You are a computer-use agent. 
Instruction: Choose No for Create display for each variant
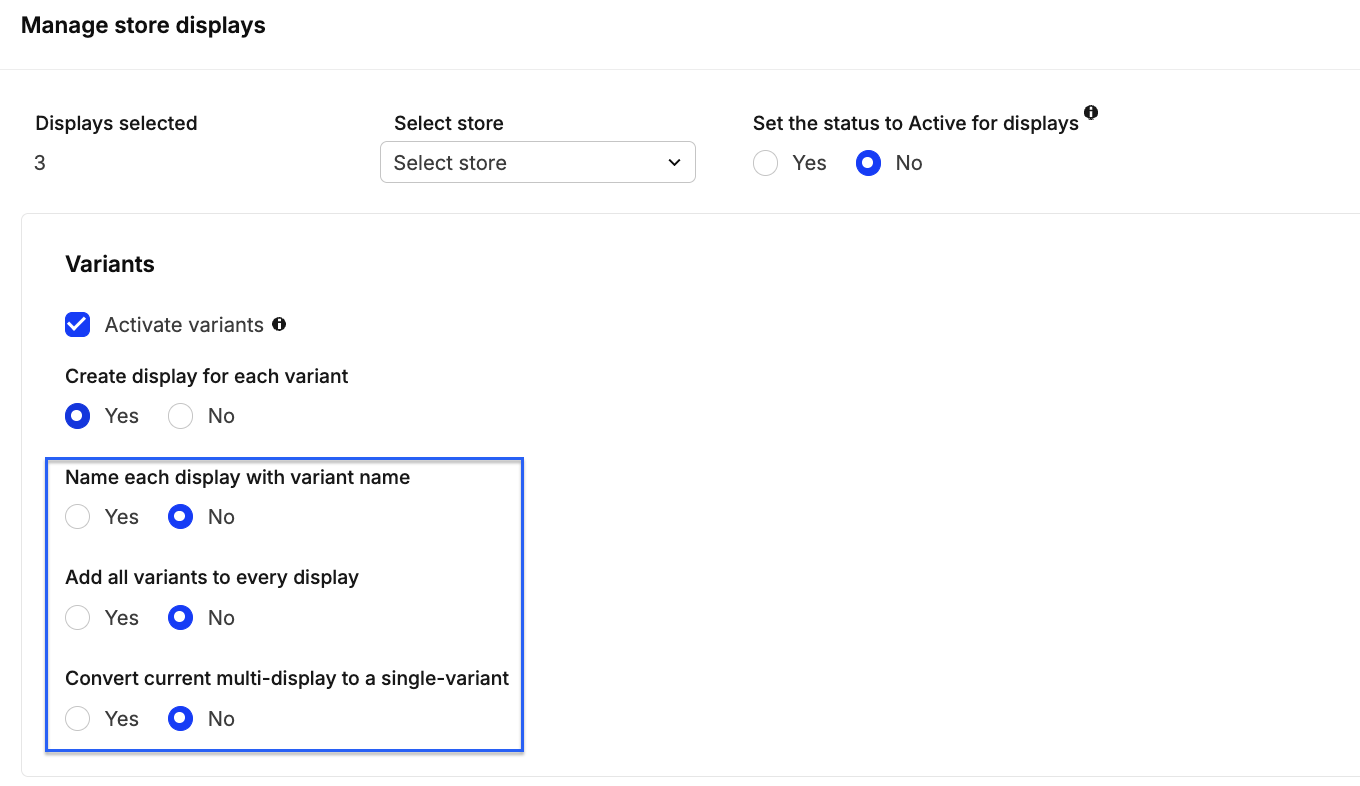pos(181,416)
